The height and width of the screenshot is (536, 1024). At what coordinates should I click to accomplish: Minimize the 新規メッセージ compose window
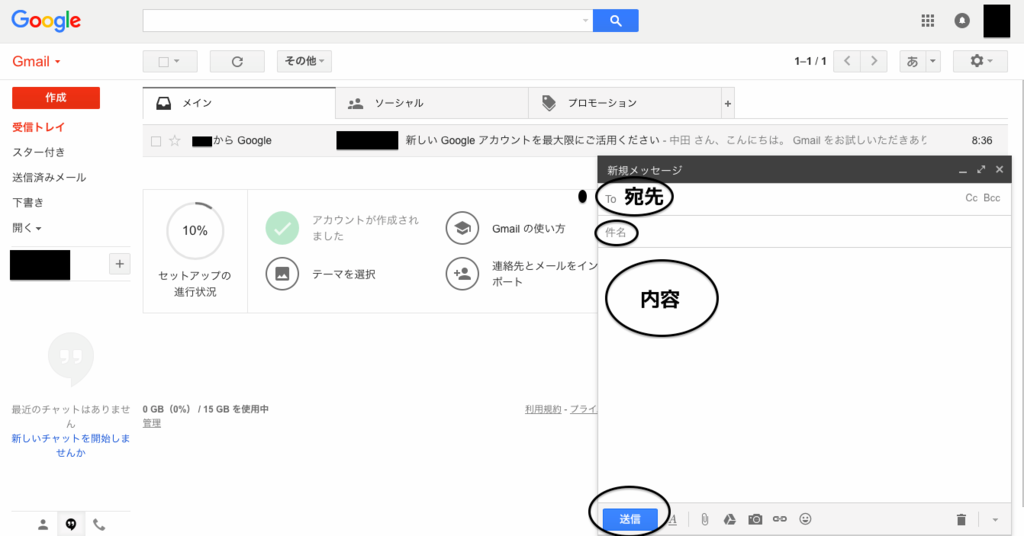click(x=963, y=170)
